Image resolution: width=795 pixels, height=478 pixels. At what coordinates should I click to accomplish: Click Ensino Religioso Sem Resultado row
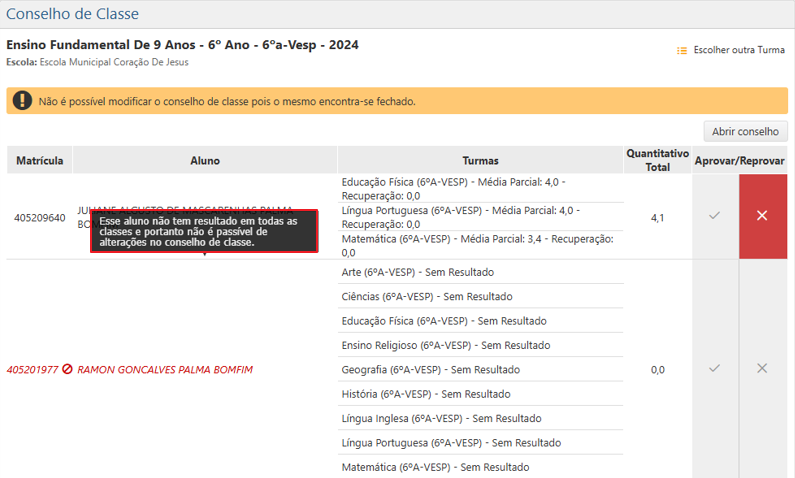point(480,345)
